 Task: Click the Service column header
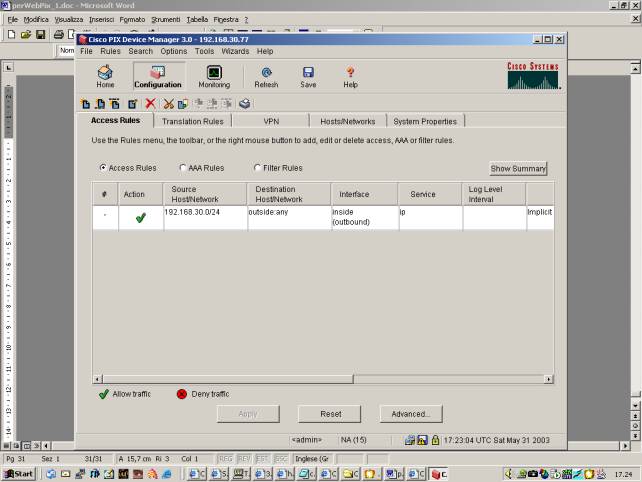tap(430, 194)
